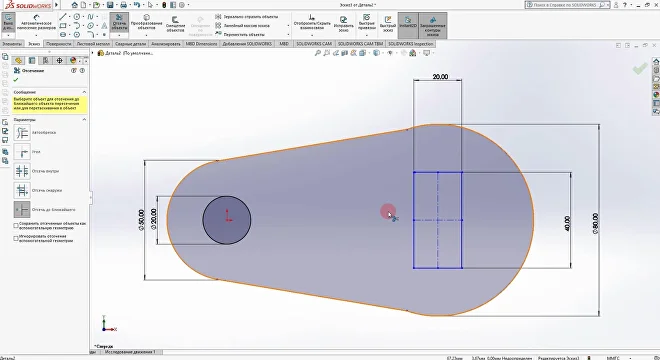Image resolution: width=660 pixels, height=360 pixels.
Task: Click Linear Sketch Pattern (Линейный массив эскиза)
Action: tap(242, 26)
